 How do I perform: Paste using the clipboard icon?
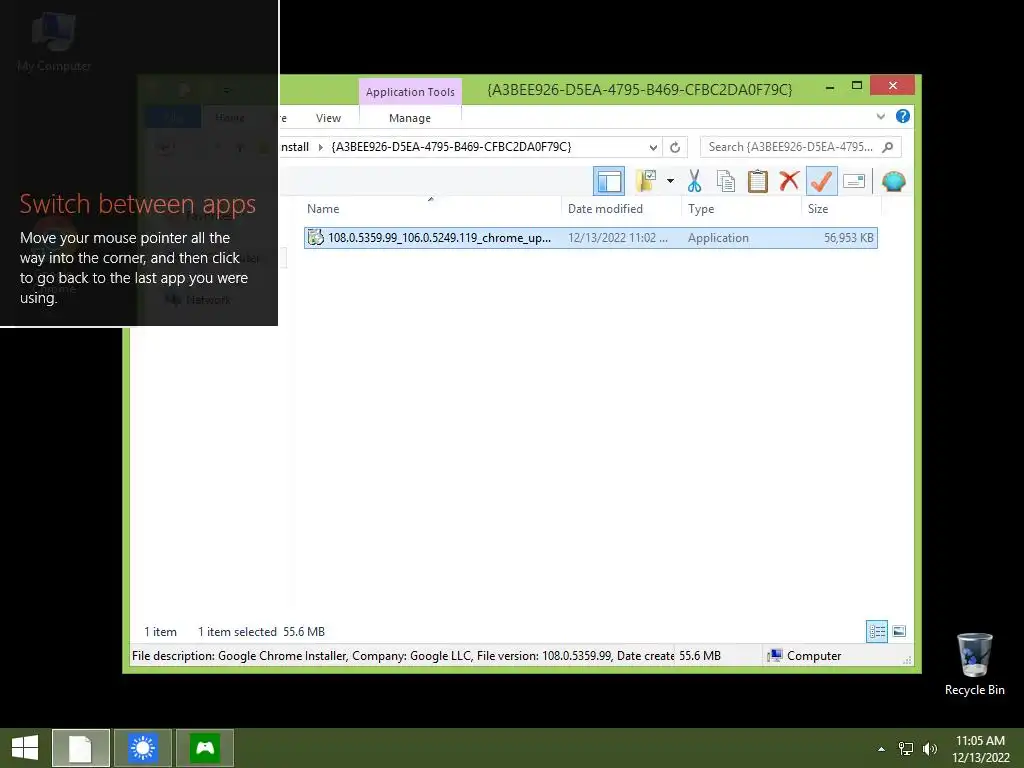click(x=758, y=181)
